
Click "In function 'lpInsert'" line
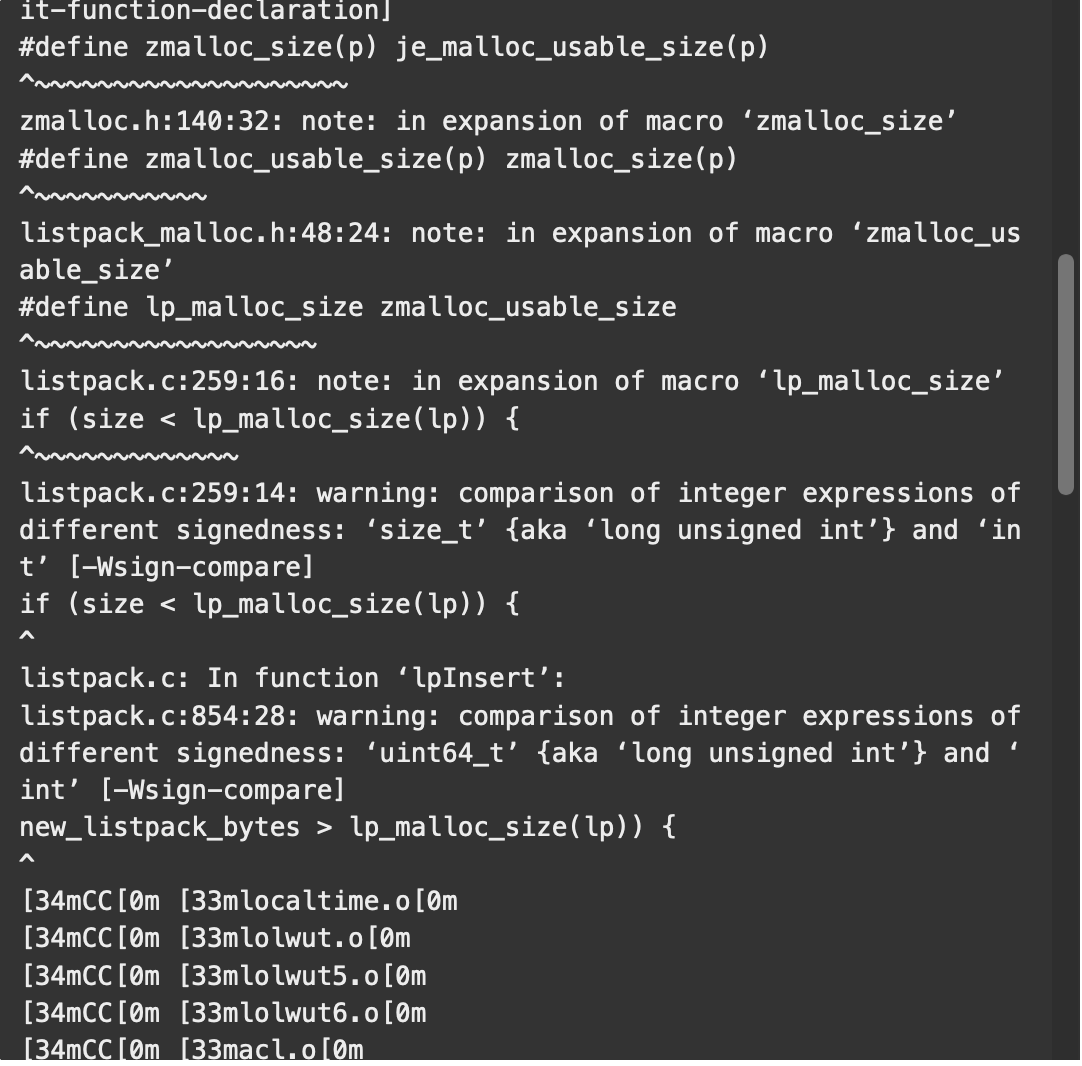(x=293, y=678)
